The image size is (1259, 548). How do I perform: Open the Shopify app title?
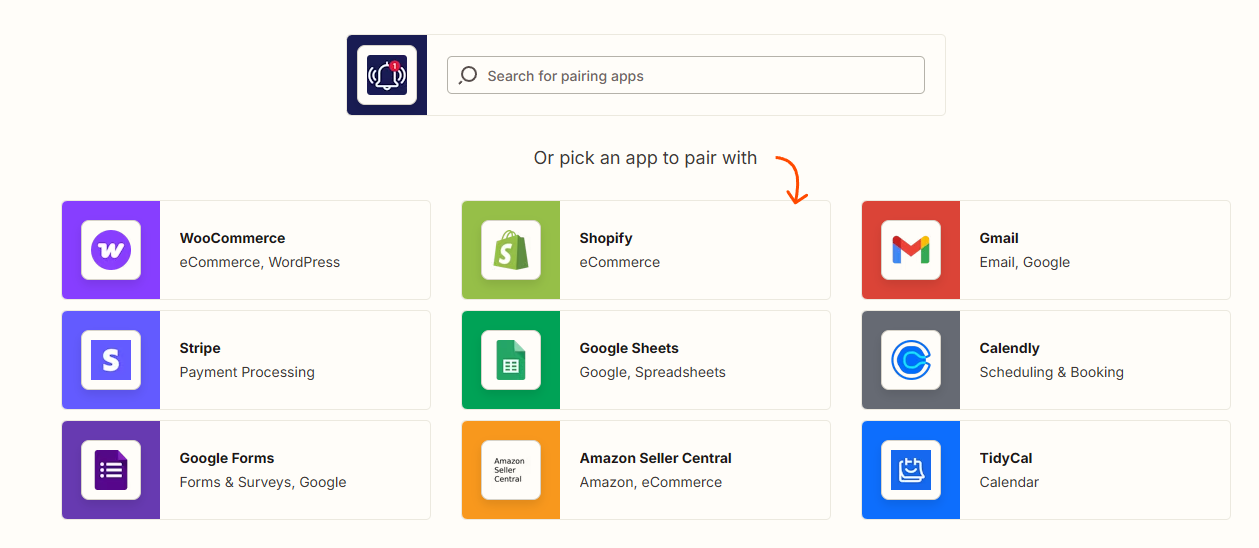click(606, 238)
